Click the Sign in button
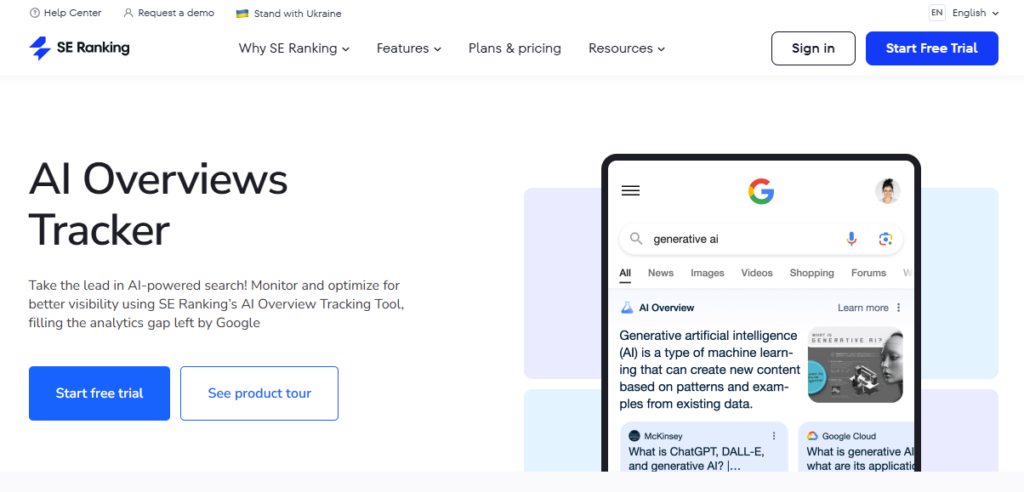The image size is (1024, 492). click(x=813, y=48)
